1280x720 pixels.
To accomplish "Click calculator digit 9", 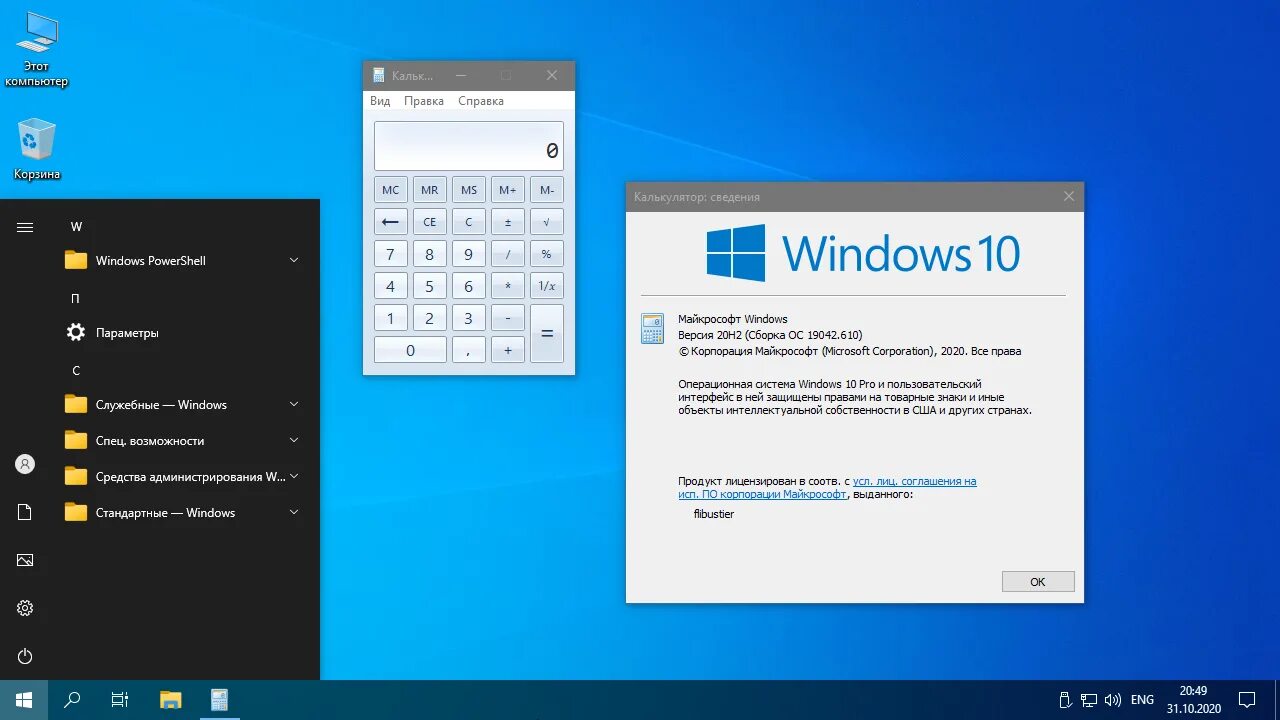I will pyautogui.click(x=468, y=254).
